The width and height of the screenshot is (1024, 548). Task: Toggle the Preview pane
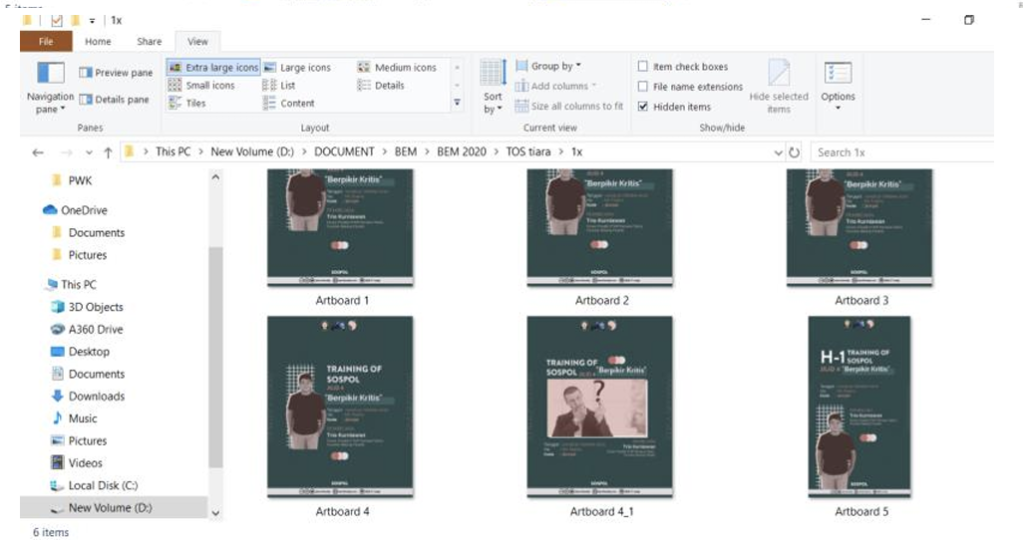click(115, 73)
